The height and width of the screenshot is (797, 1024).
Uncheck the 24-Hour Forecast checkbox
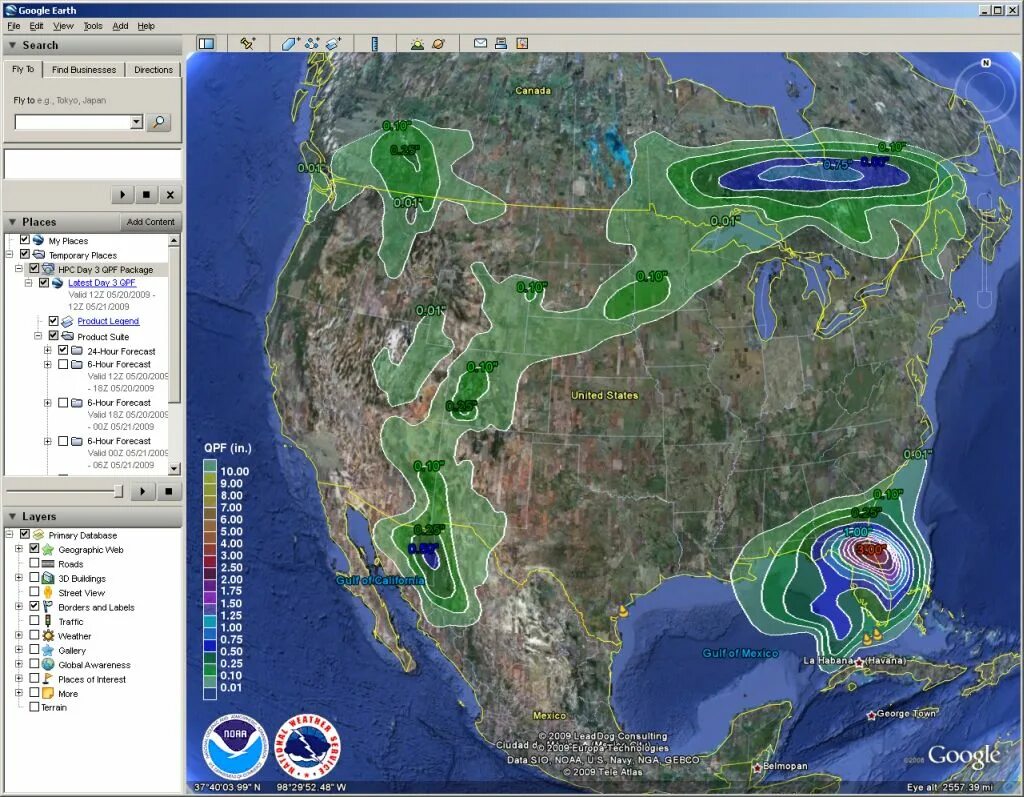pyautogui.click(x=63, y=350)
